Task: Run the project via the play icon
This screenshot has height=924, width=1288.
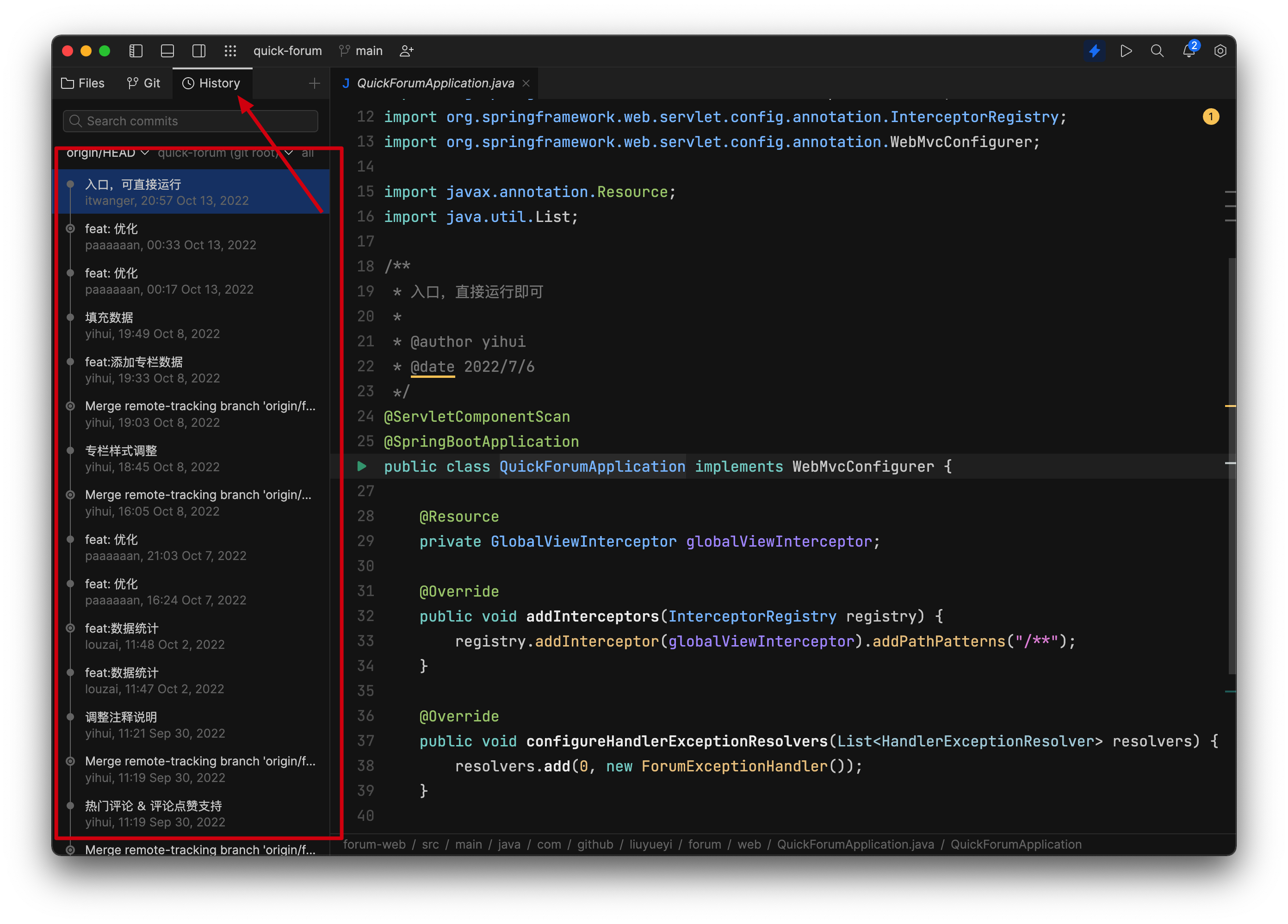Action: (x=1126, y=50)
